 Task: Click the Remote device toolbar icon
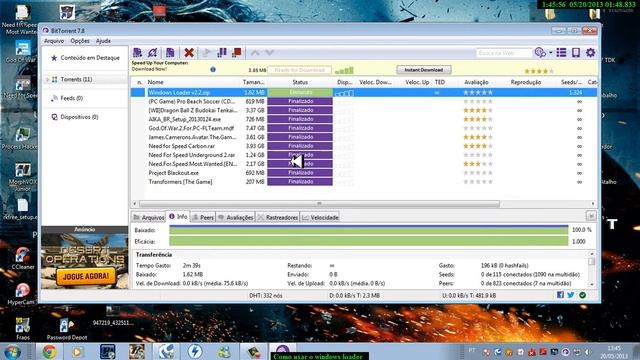click(x=576, y=53)
